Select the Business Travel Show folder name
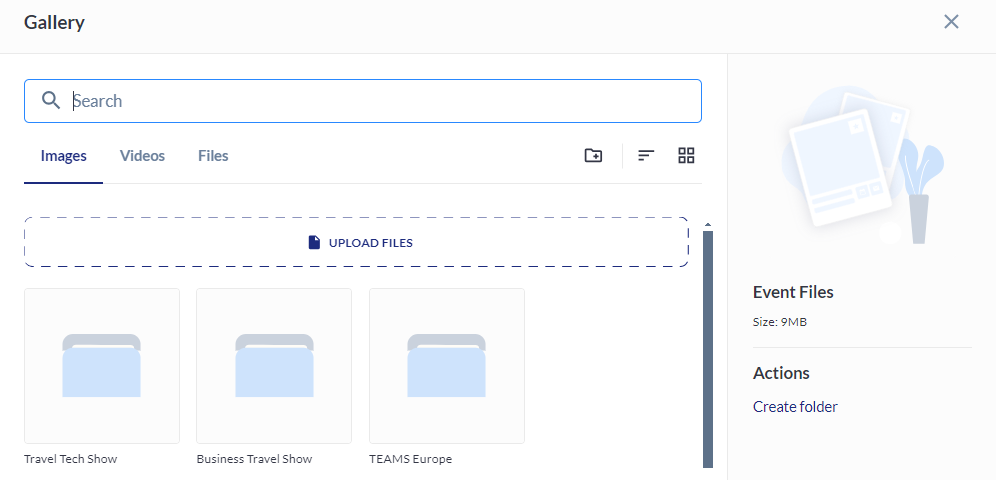This screenshot has height=480, width=996. point(254,459)
